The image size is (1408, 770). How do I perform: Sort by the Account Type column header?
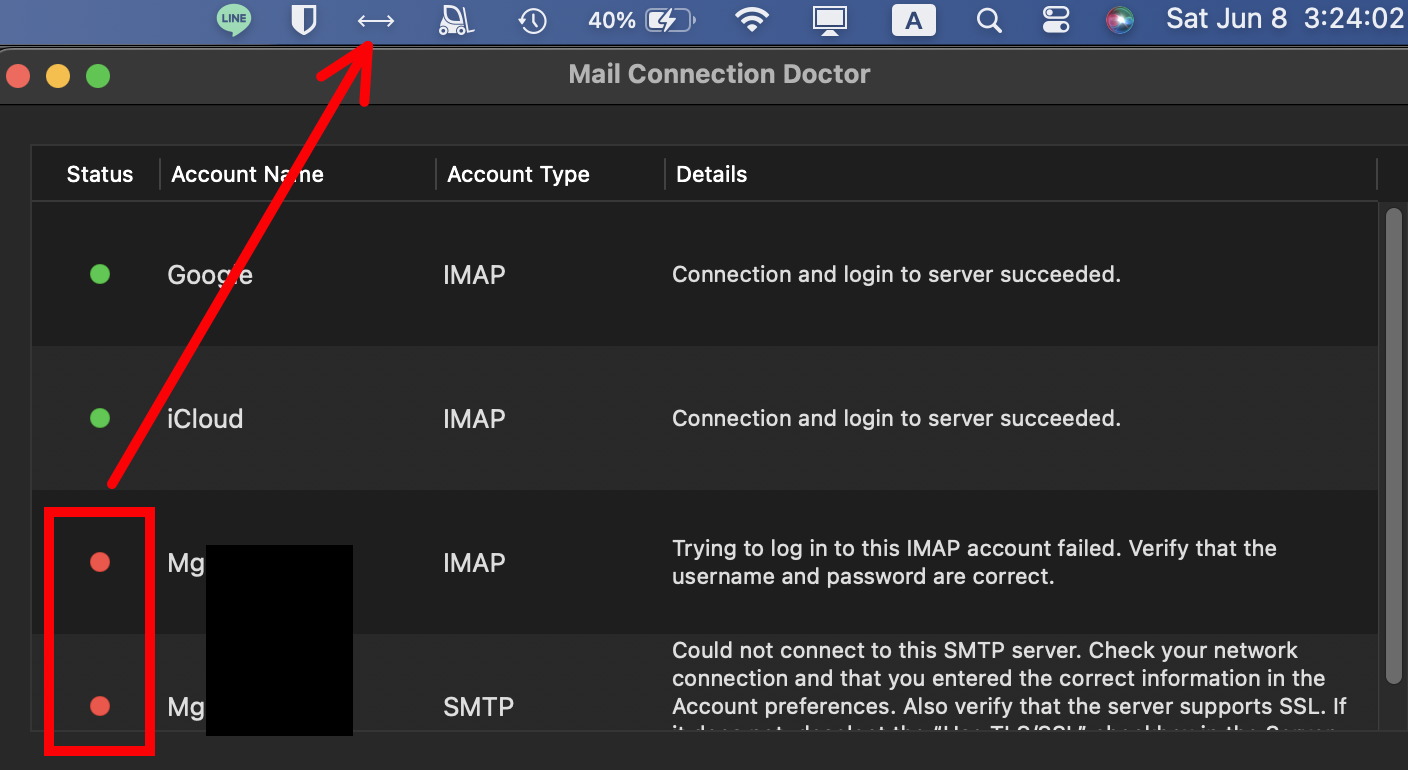coord(518,174)
